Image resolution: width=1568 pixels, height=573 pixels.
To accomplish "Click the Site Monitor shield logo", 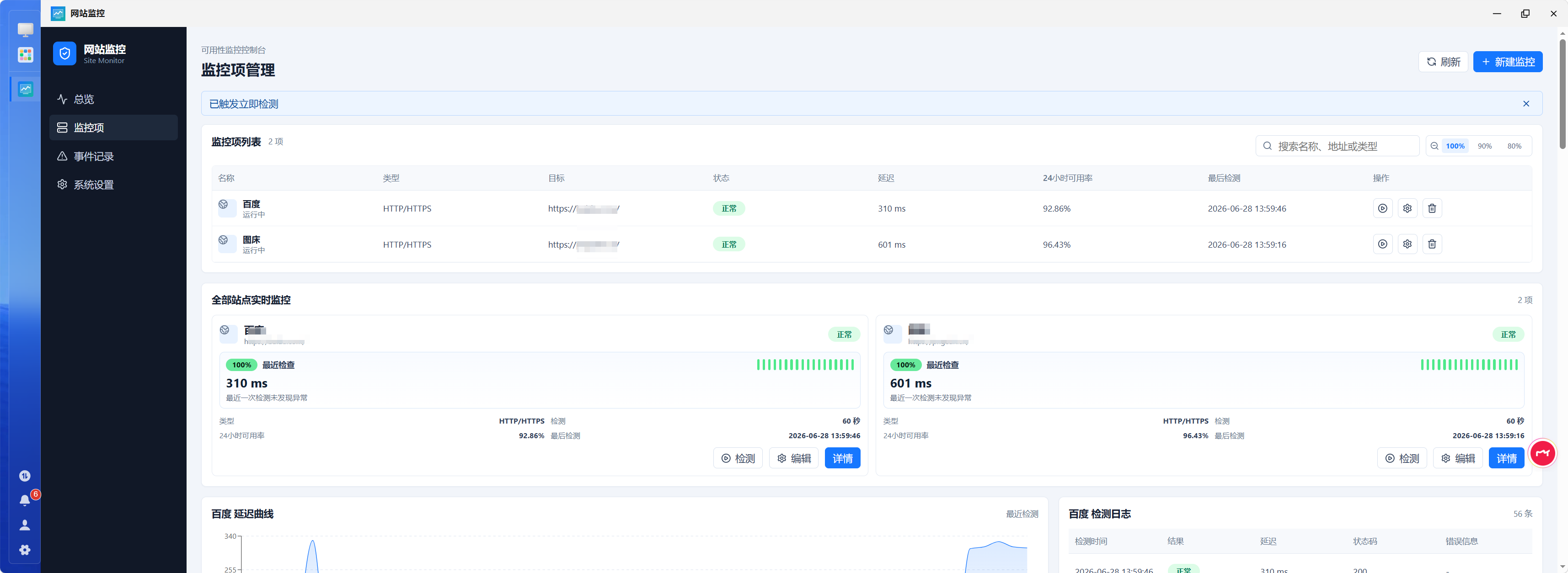I will click(64, 53).
